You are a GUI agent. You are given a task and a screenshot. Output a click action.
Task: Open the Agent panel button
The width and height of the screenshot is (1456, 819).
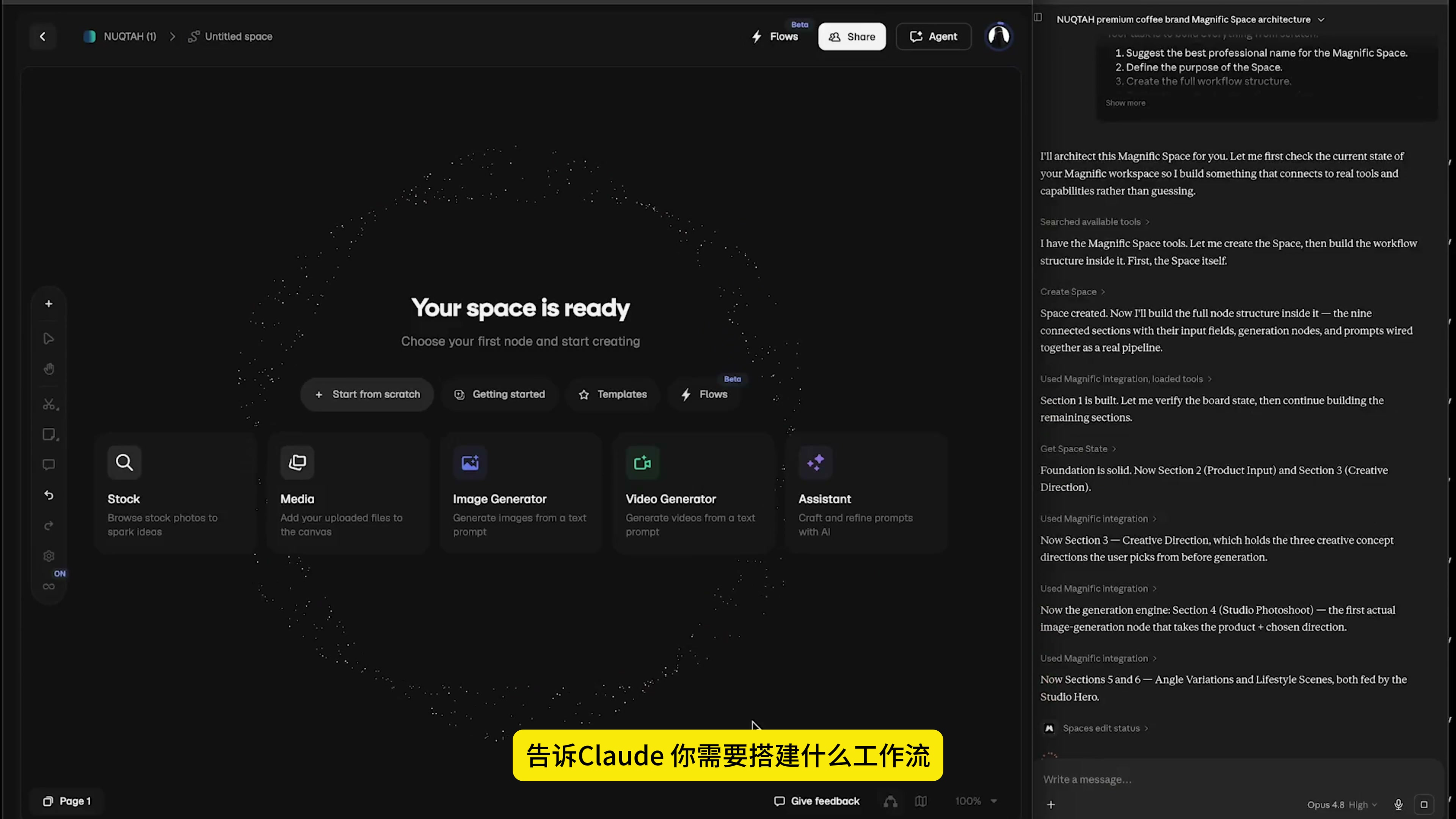click(933, 37)
